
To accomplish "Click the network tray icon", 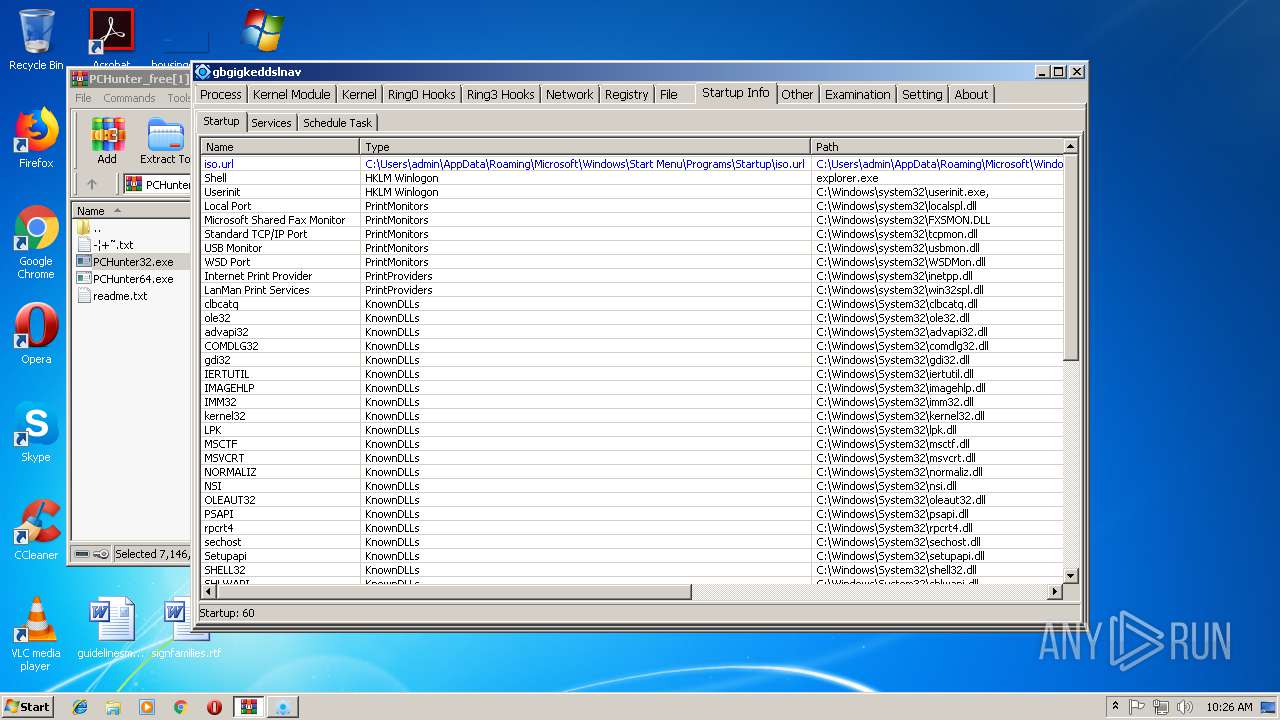I will tap(1161, 707).
